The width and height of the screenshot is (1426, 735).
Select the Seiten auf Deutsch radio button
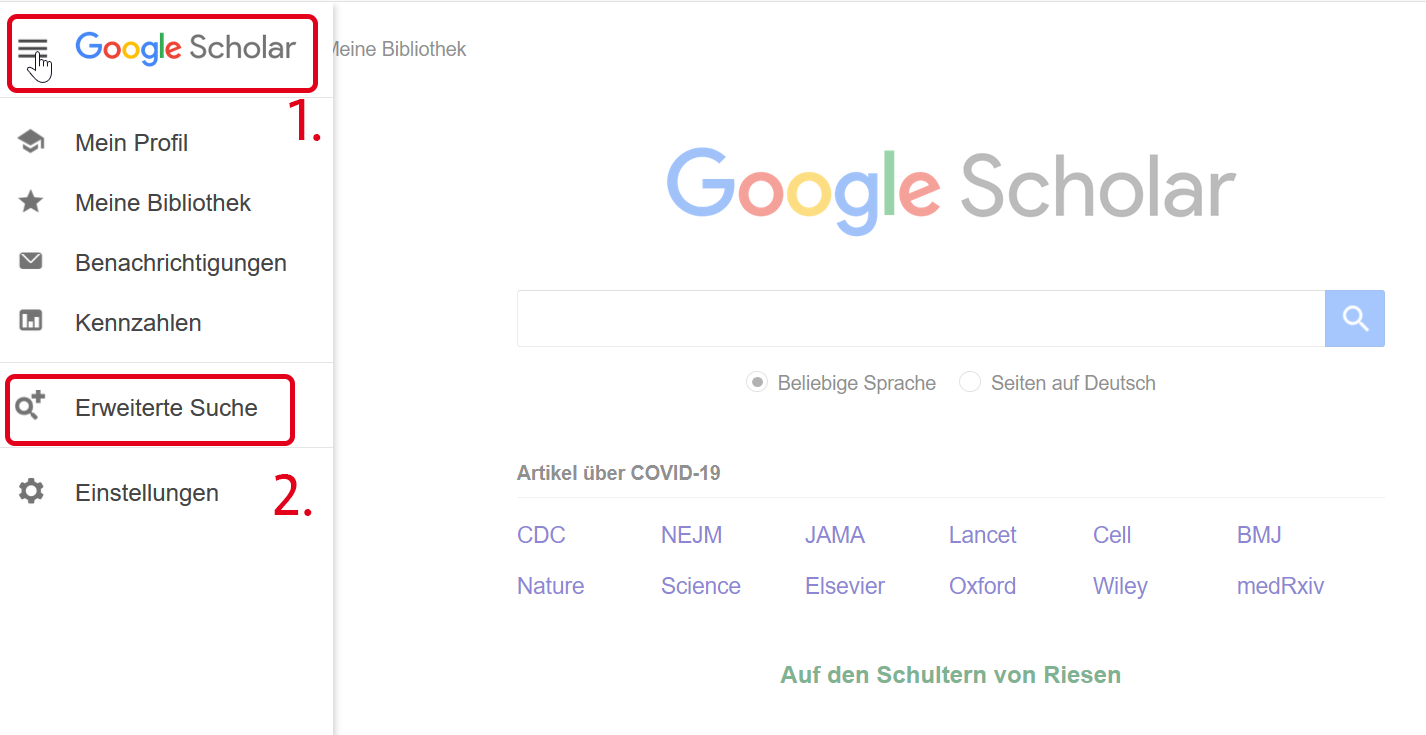click(x=969, y=382)
